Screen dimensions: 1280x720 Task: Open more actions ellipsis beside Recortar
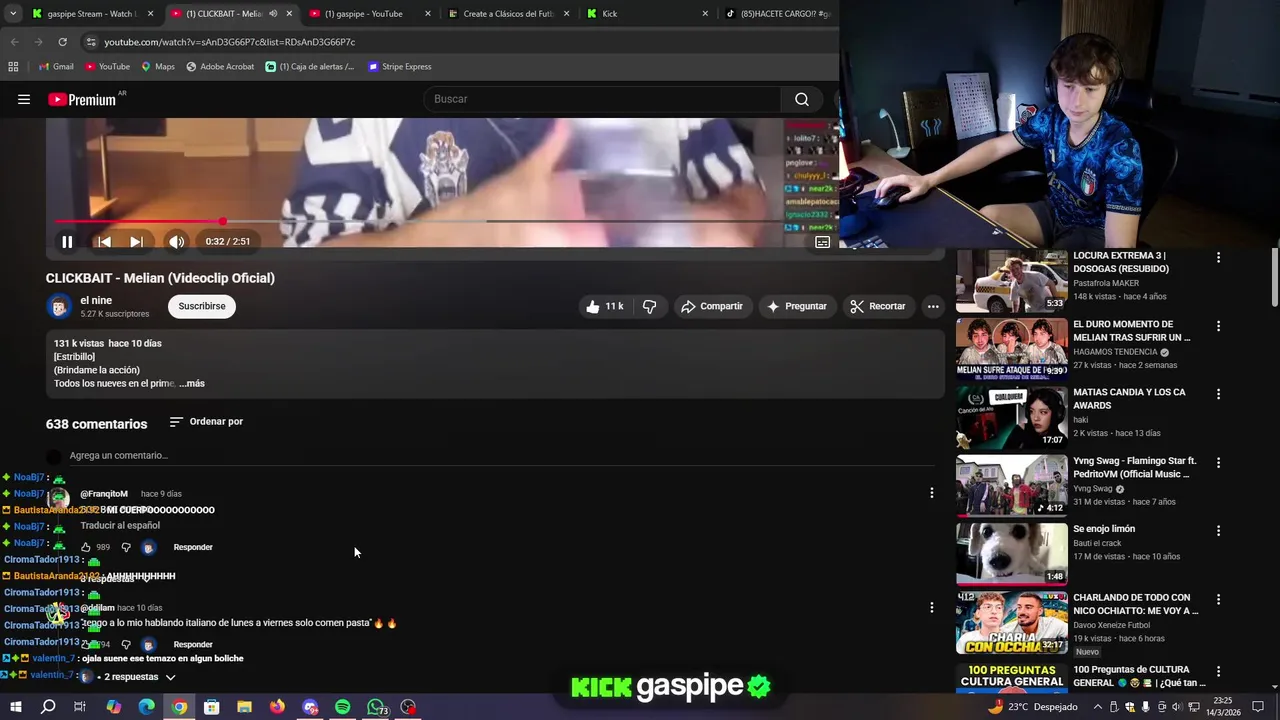(x=932, y=306)
